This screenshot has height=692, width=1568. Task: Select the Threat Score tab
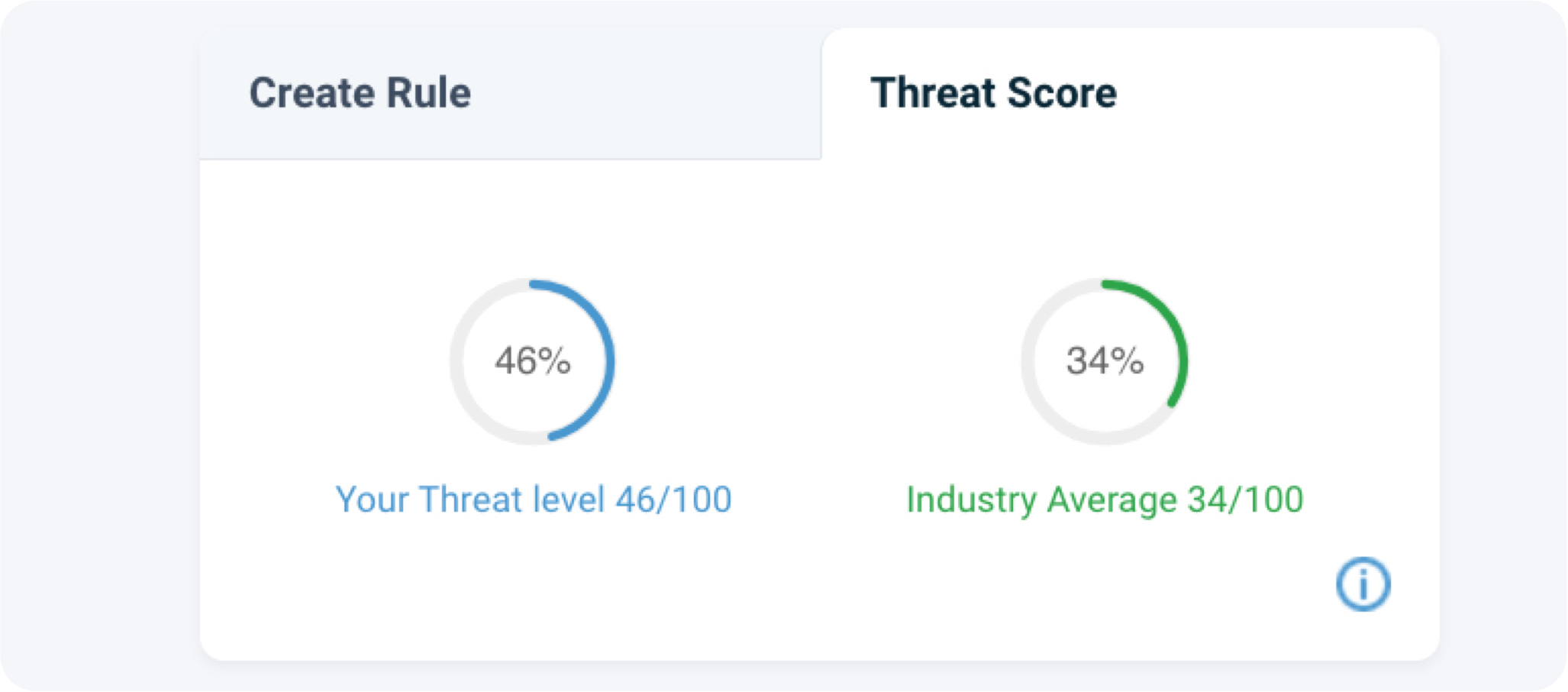point(1131,93)
